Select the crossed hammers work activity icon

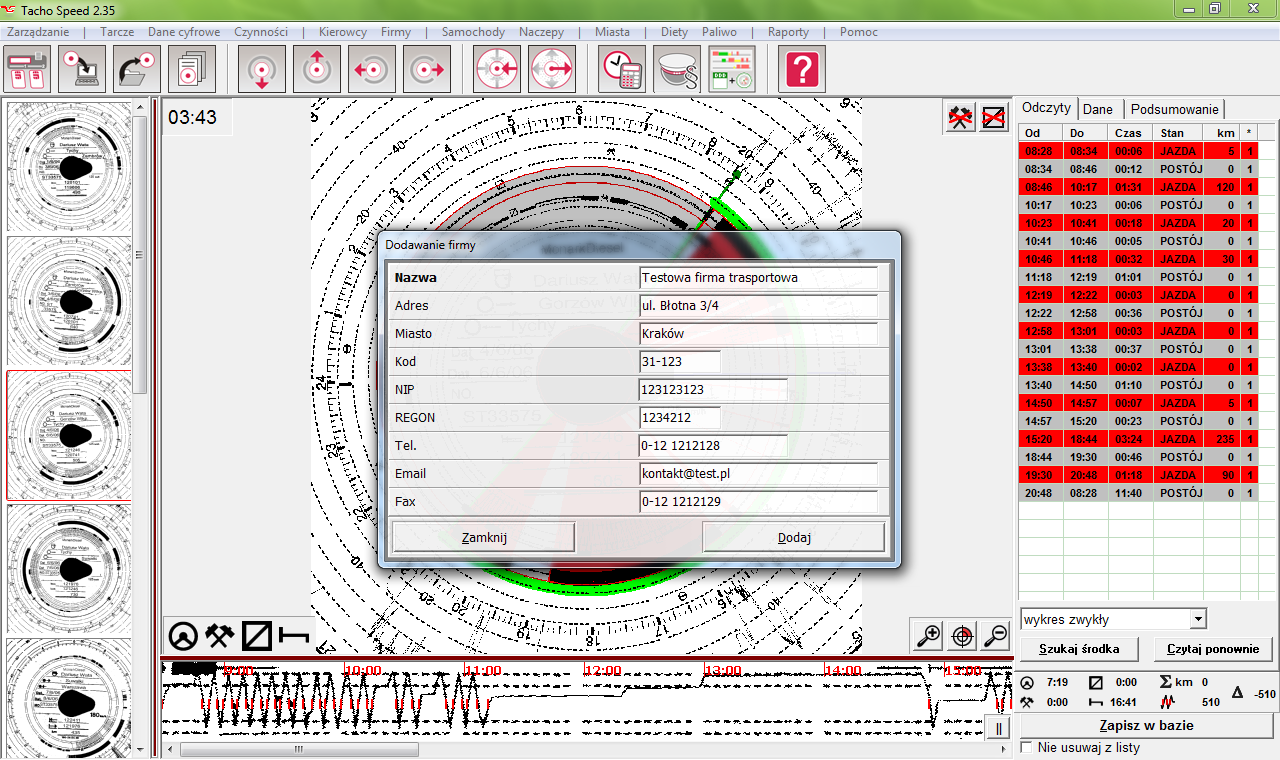point(220,635)
